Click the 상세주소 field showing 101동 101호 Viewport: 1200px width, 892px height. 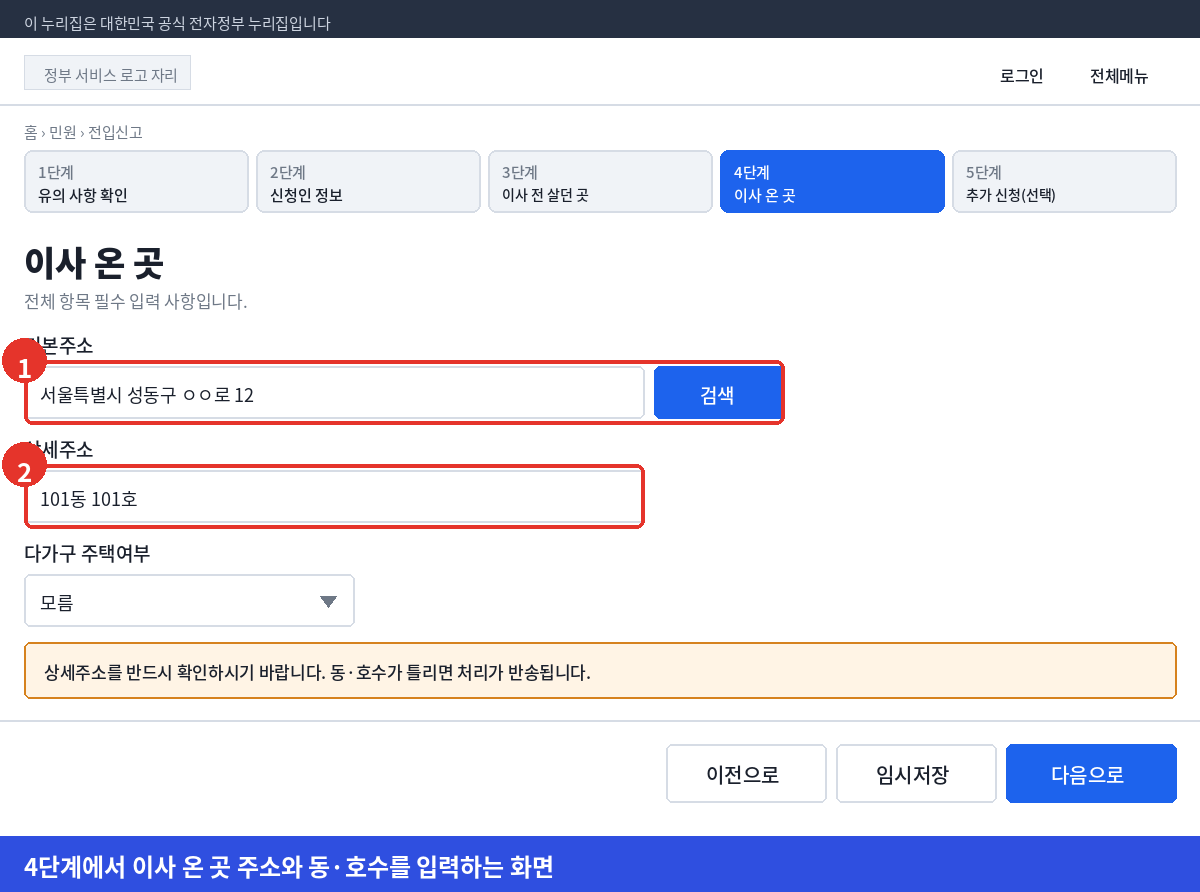tap(334, 497)
